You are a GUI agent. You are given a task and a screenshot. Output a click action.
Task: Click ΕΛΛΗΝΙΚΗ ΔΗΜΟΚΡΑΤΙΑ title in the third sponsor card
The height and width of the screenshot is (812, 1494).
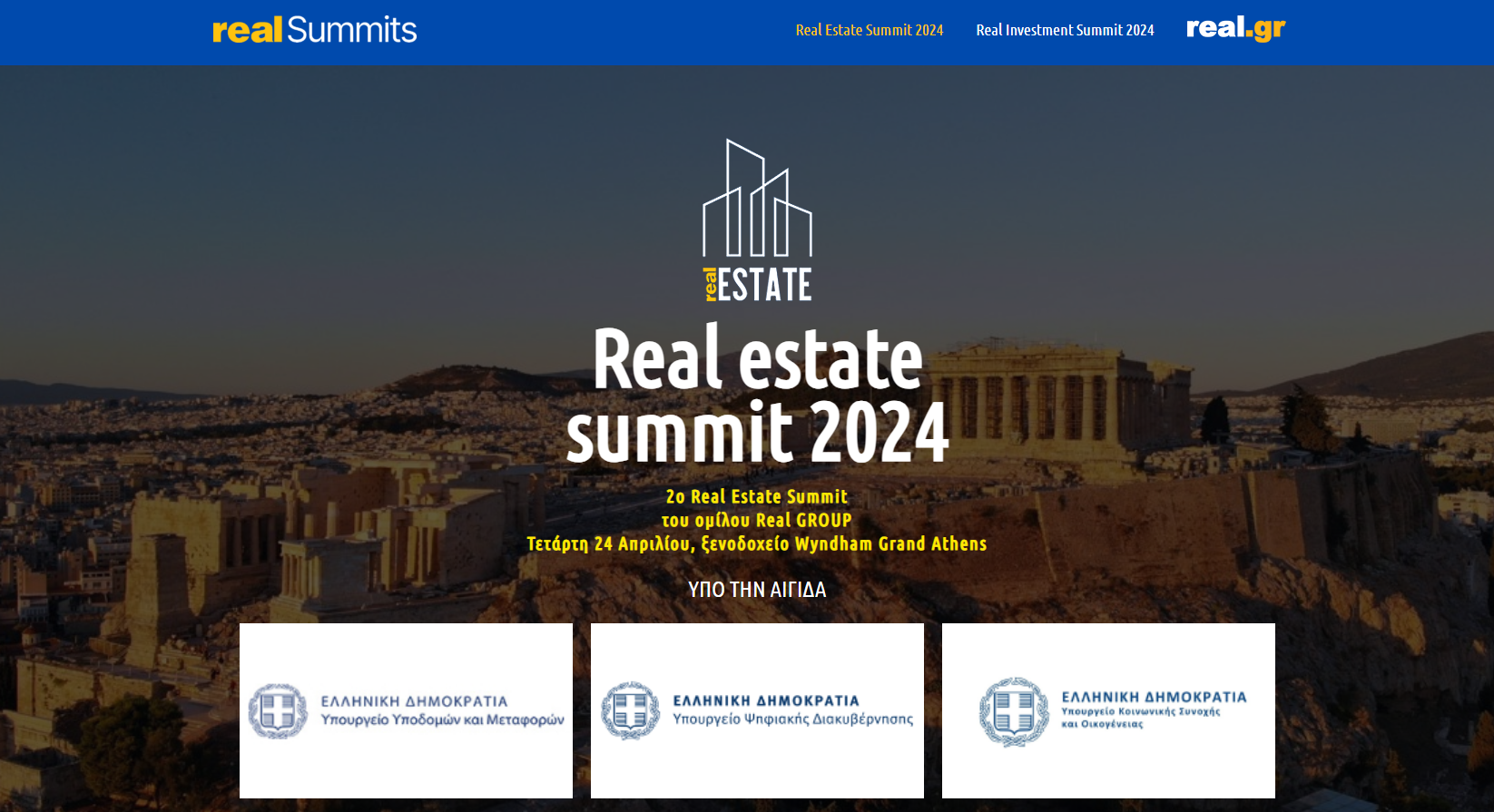point(1154,697)
